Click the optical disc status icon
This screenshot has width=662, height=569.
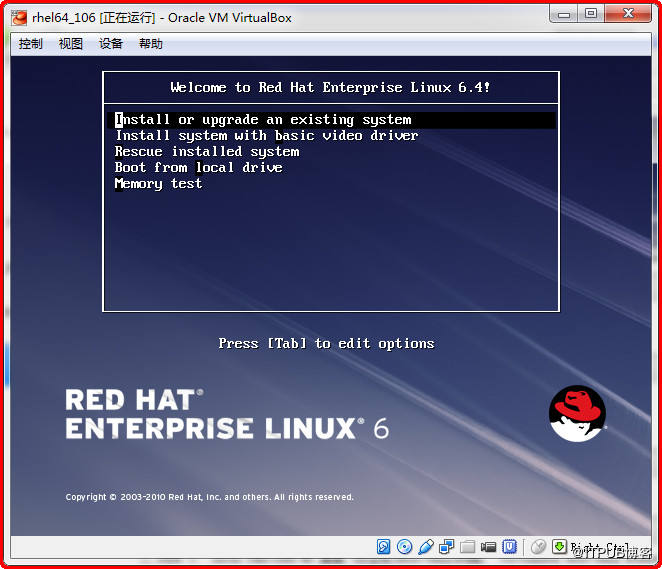(x=404, y=547)
